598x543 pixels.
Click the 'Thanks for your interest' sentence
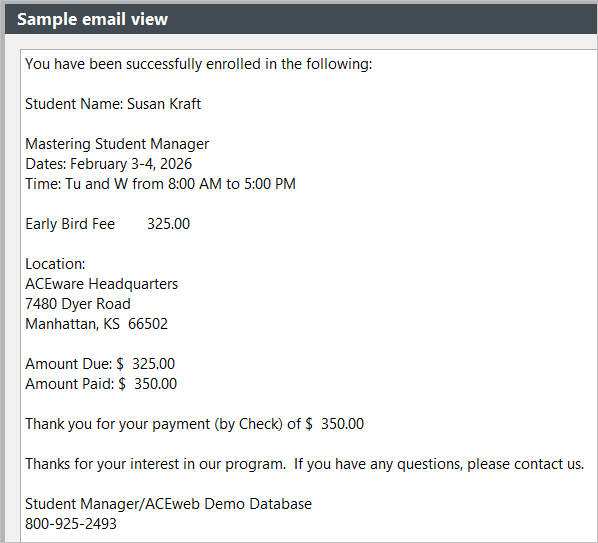click(x=305, y=464)
